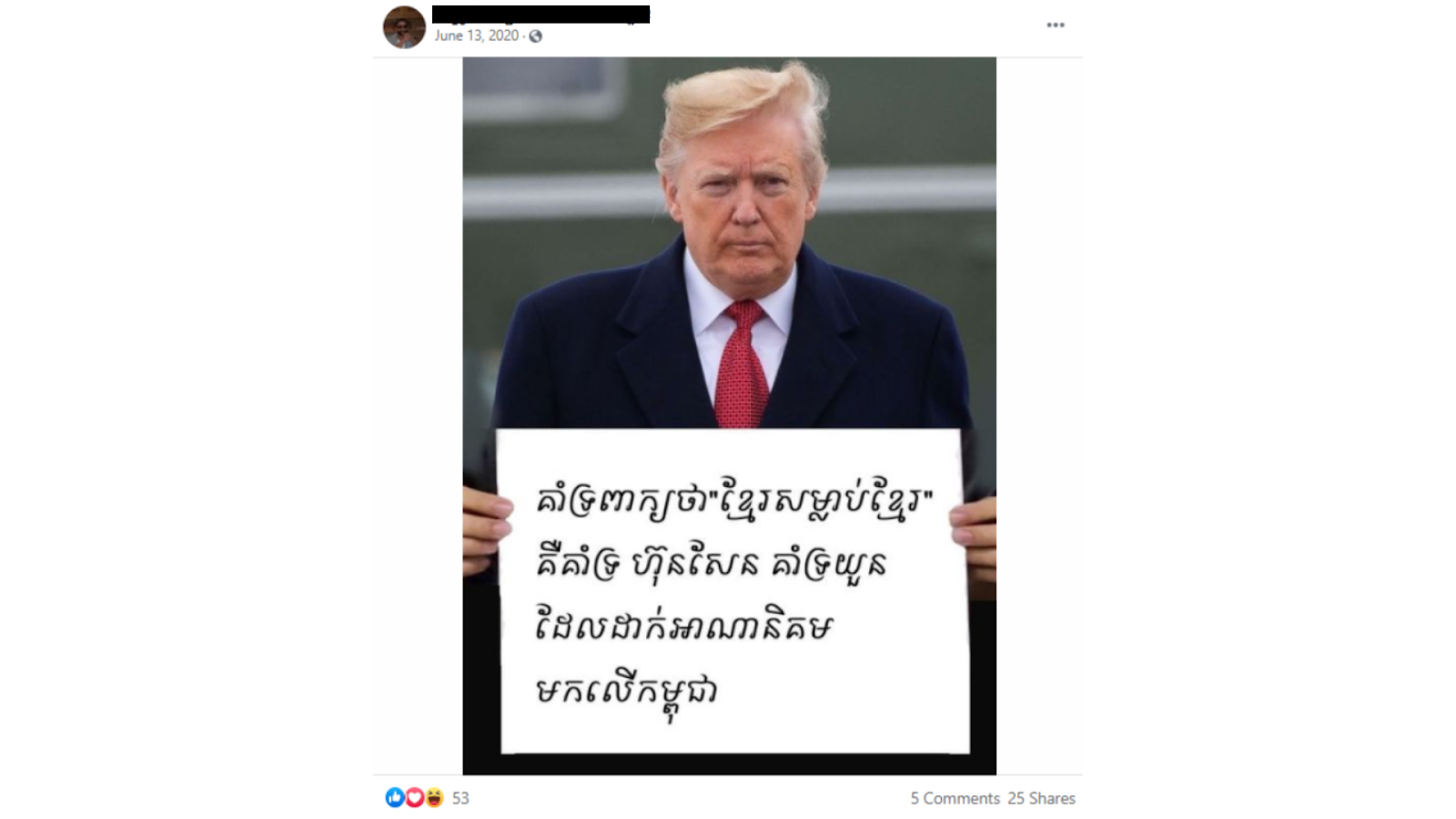The image size is (1456, 819).
Task: Click the blacked-out poster name
Action: tap(541, 14)
